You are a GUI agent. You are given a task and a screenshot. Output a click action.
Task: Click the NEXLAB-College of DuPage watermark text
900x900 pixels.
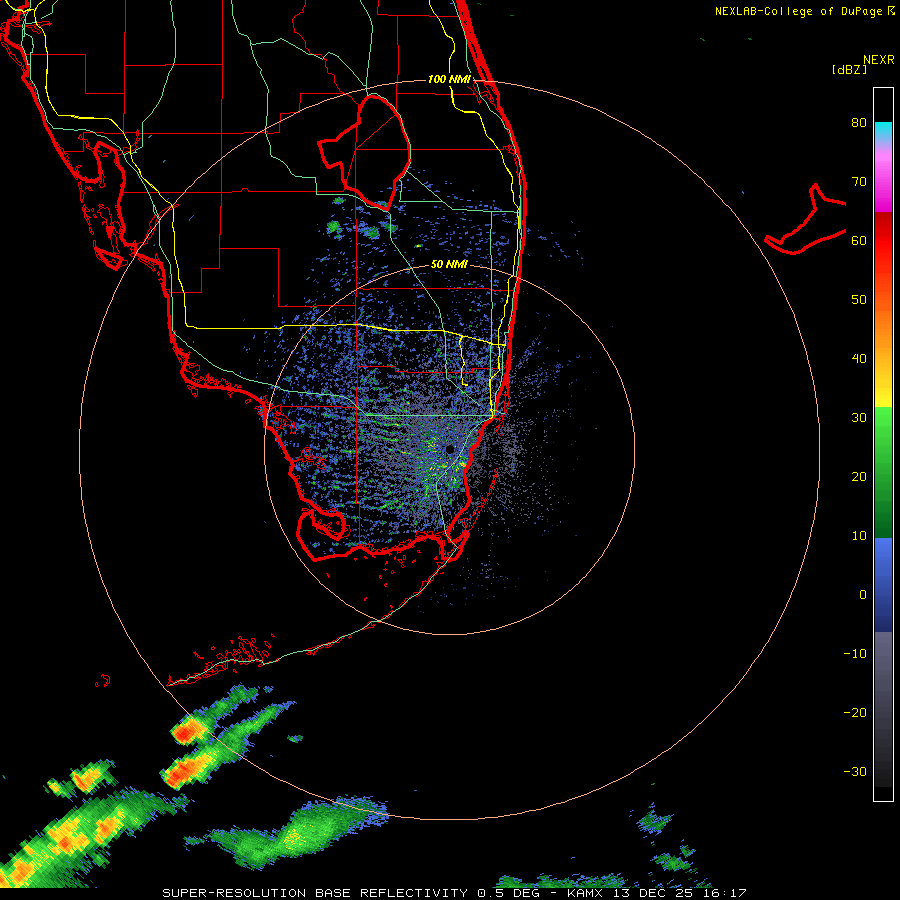[x=804, y=11]
